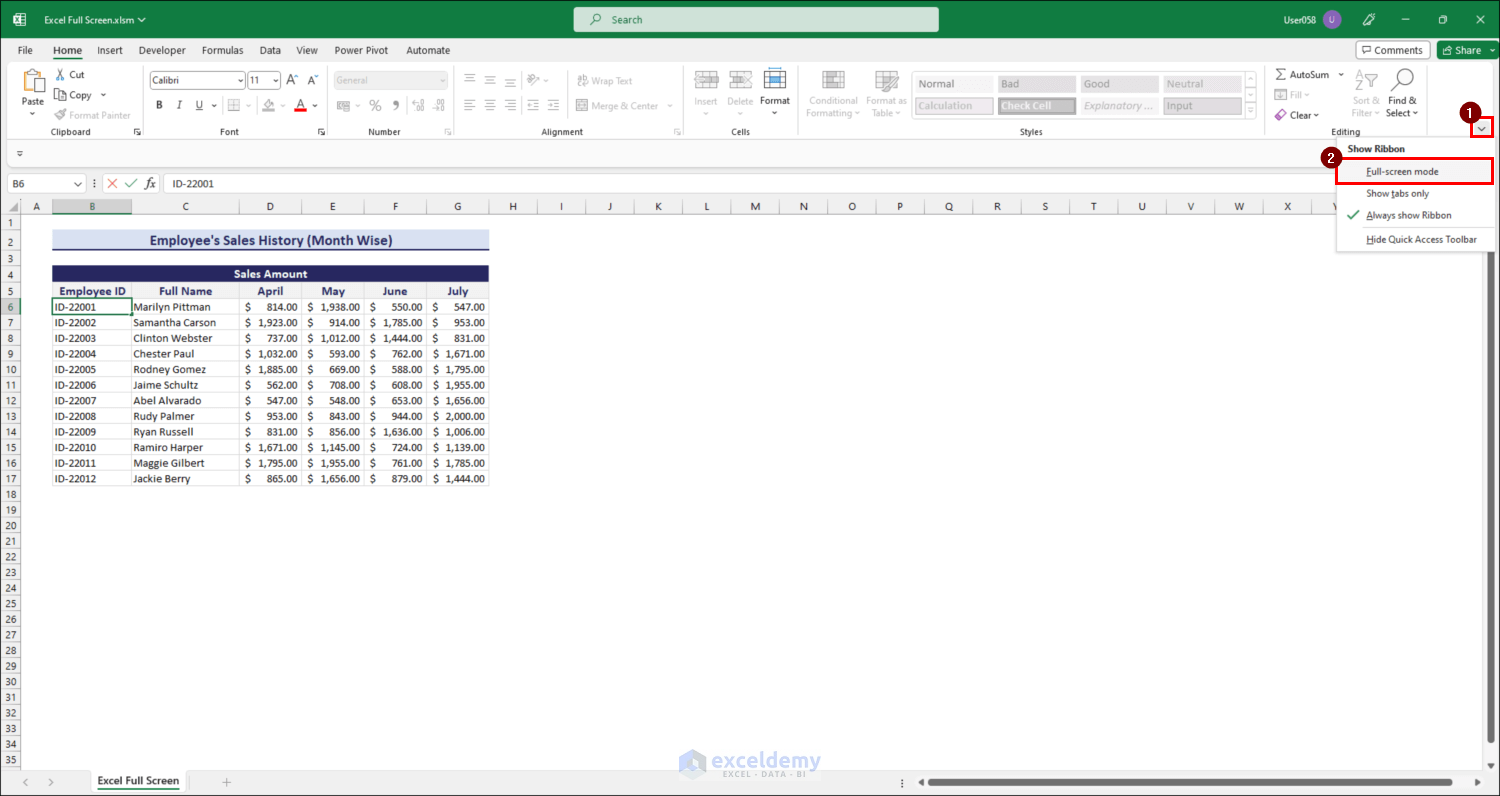Screen dimensions: 1500x796
Task: Toggle Merge & Center
Action: [617, 106]
